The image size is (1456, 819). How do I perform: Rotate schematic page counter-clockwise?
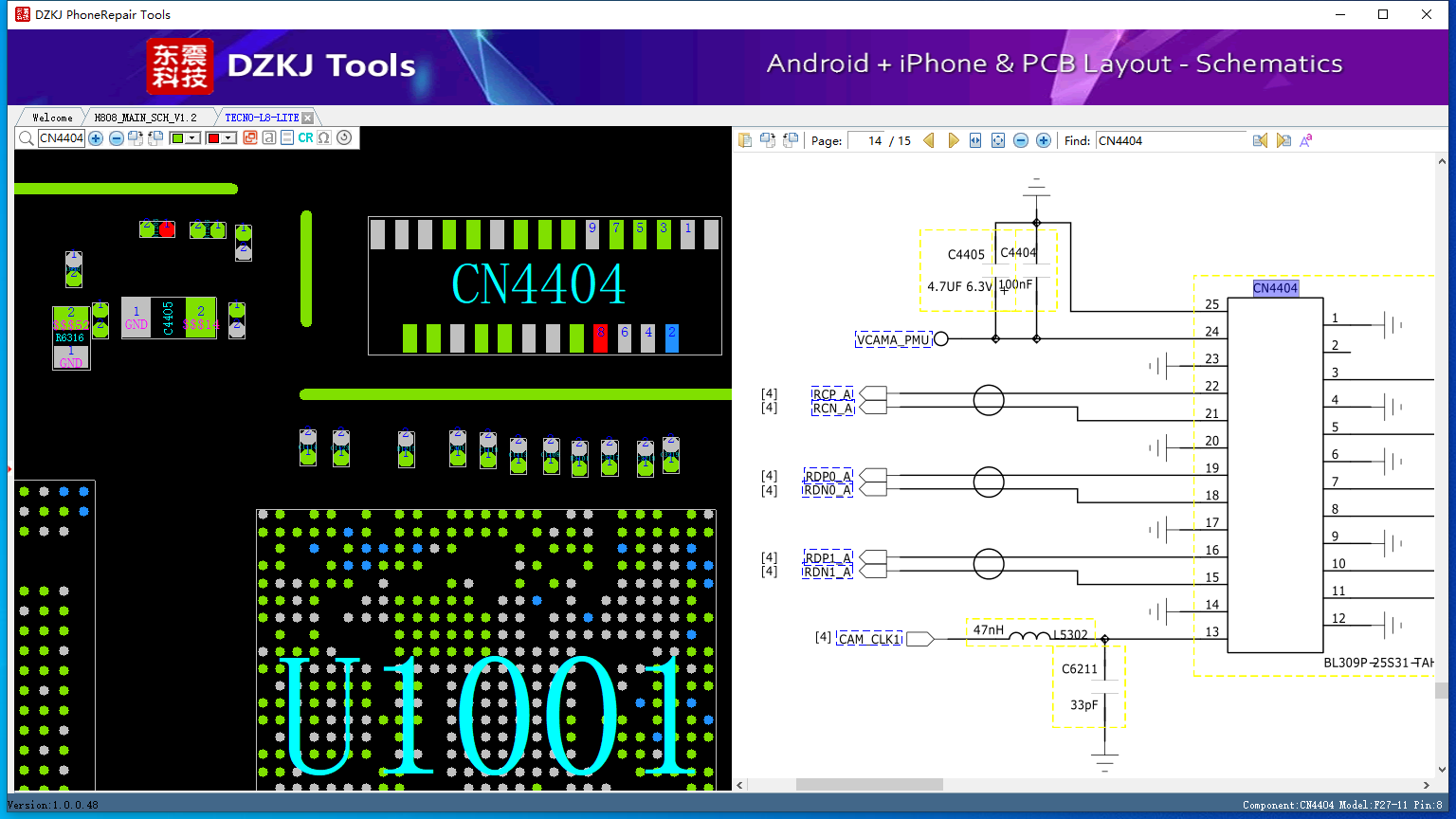coord(791,140)
